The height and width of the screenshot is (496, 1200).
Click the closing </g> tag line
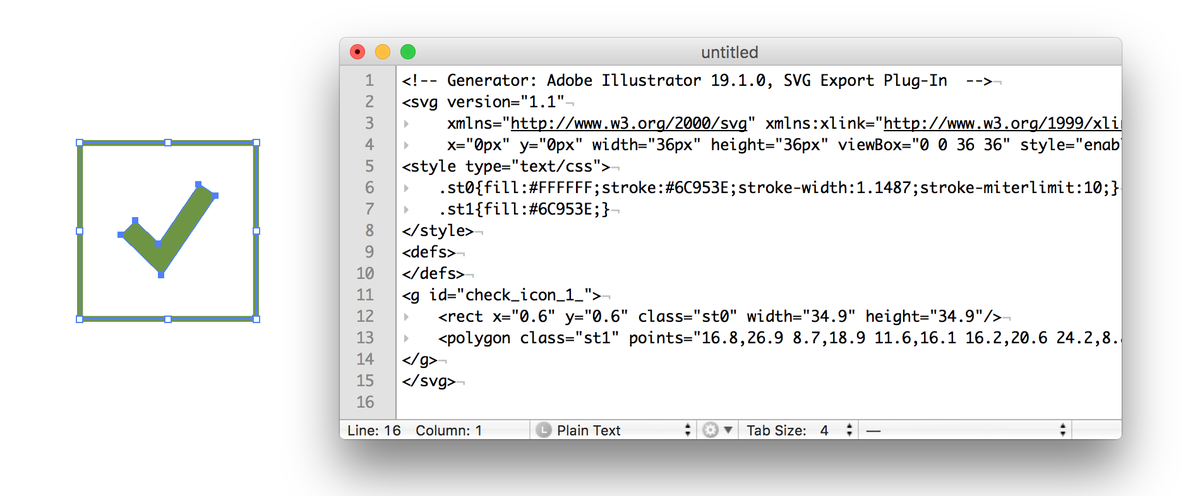420,358
